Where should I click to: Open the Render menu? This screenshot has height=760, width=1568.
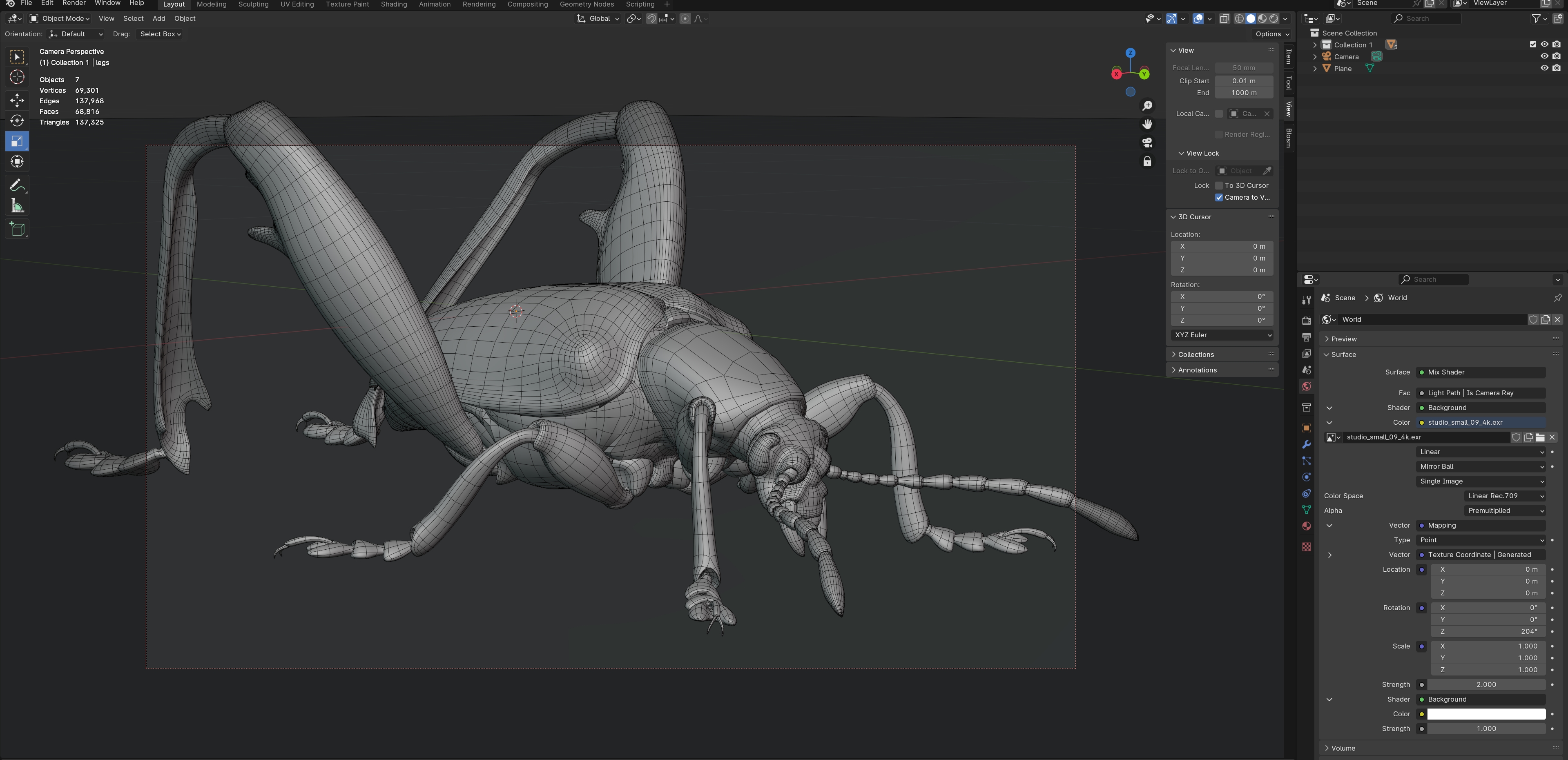click(x=74, y=4)
